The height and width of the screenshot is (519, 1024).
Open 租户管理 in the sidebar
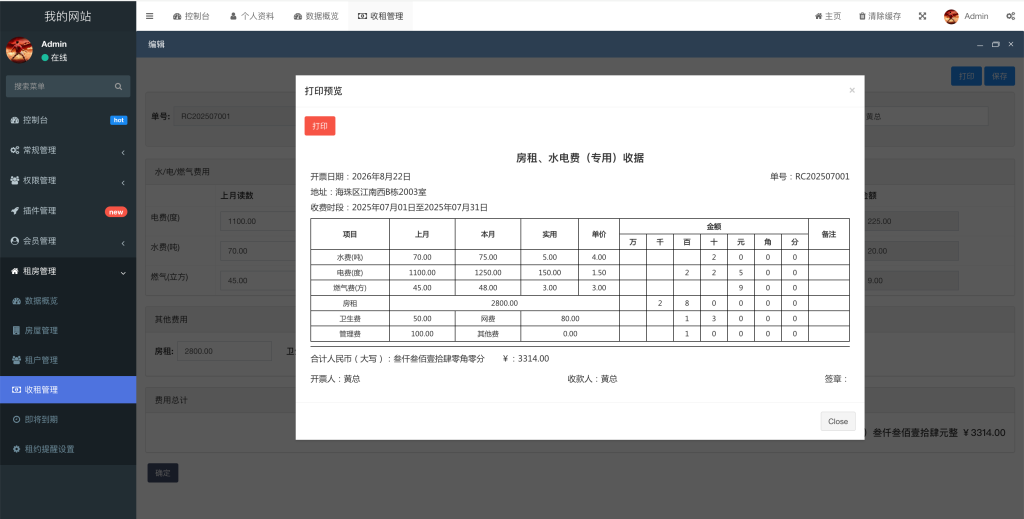(x=68, y=360)
